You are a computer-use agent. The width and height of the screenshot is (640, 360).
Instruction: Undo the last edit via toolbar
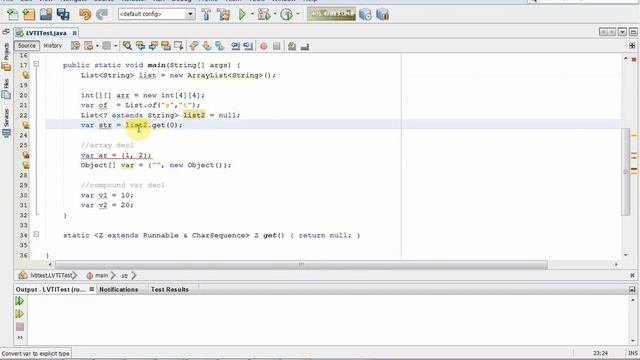[85, 15]
